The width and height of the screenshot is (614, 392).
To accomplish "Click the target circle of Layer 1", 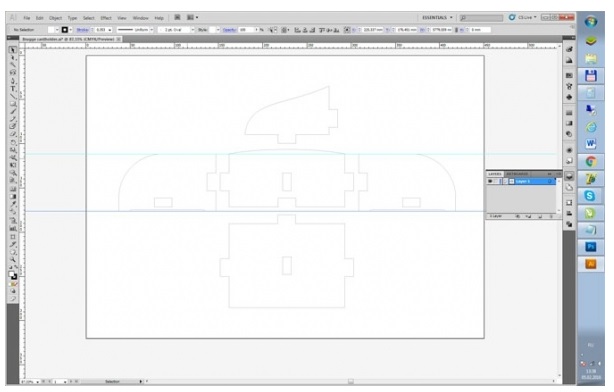I will point(549,181).
